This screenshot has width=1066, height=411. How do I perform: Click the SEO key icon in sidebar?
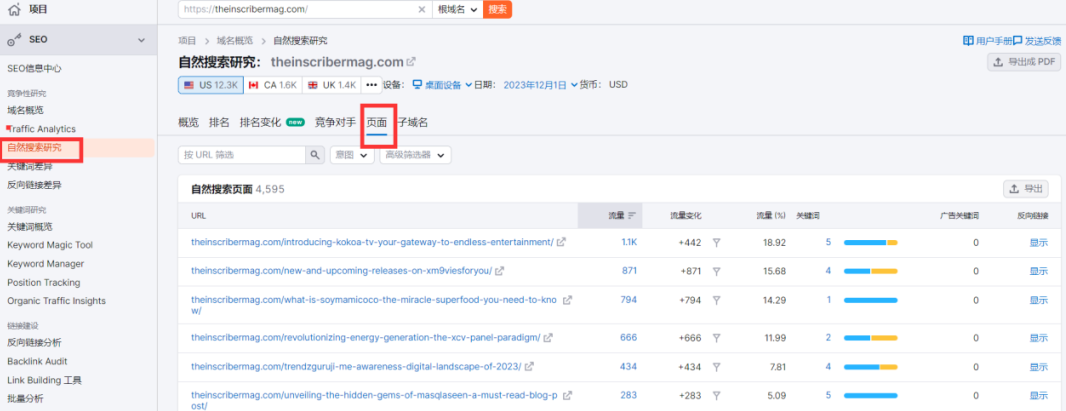[14, 41]
